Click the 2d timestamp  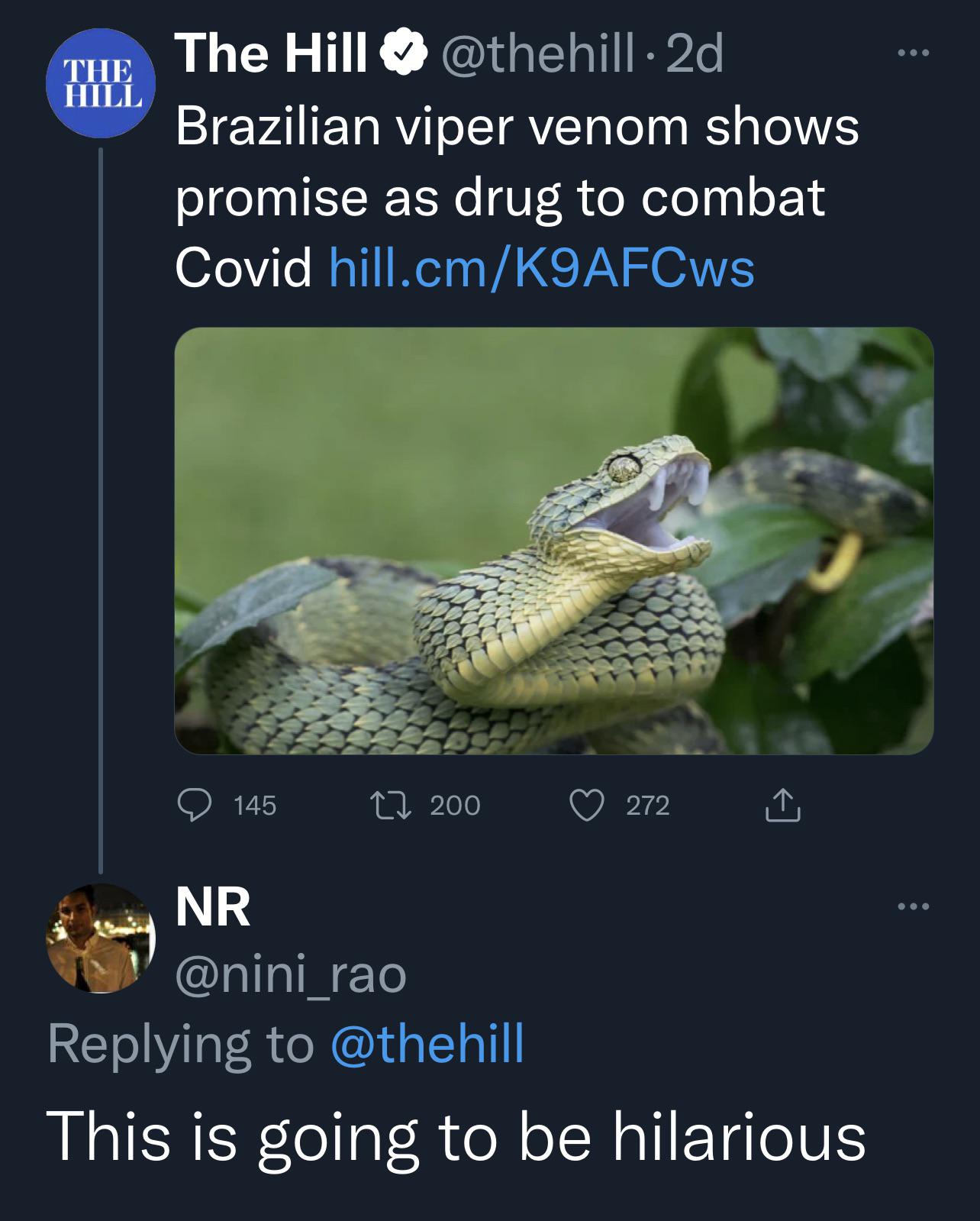tap(694, 55)
